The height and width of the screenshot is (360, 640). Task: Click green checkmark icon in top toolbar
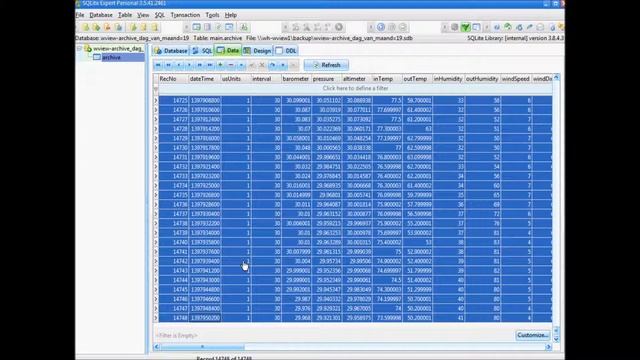[465, 27]
